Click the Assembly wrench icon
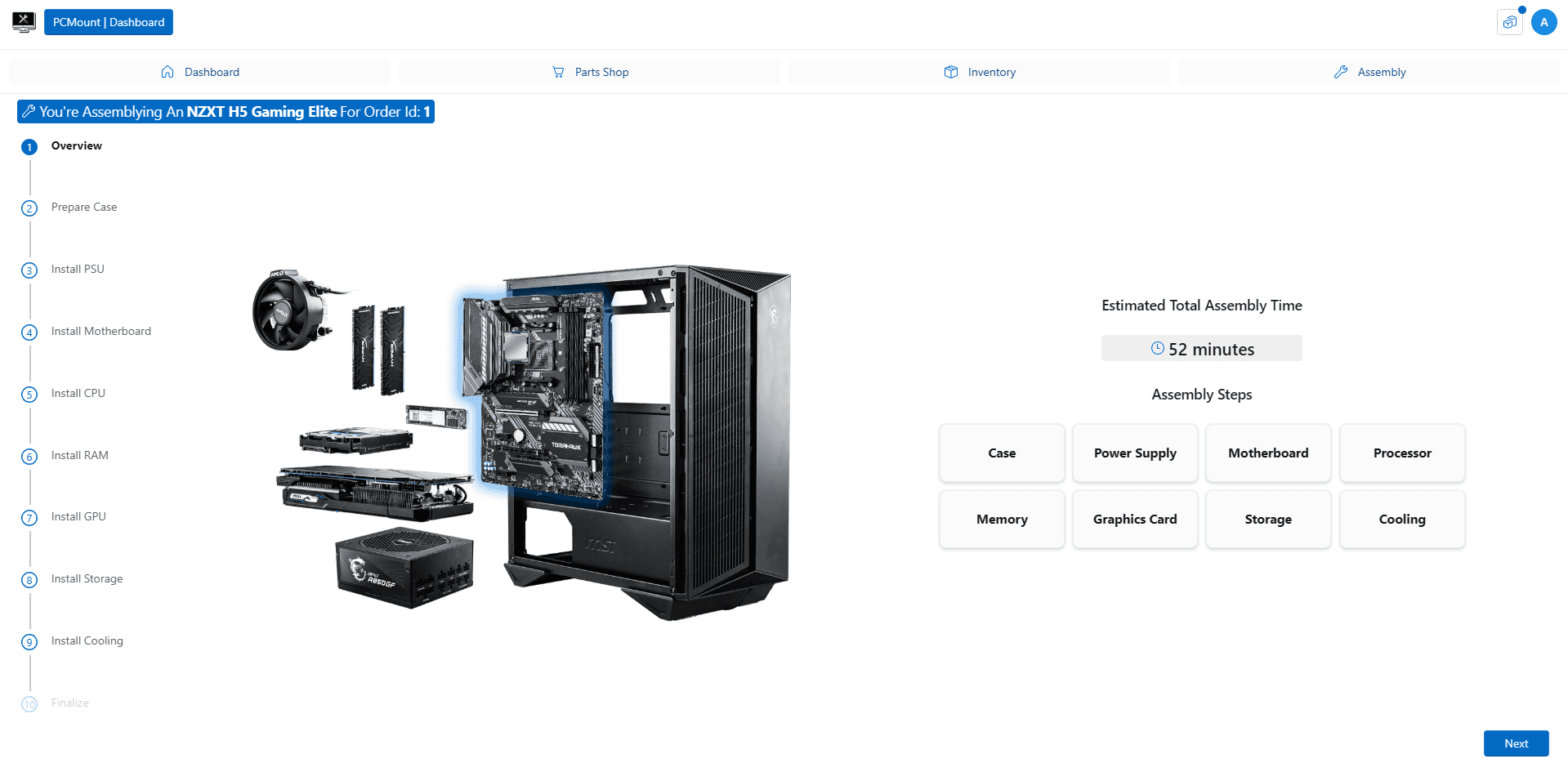This screenshot has height=763, width=1568. (x=1341, y=72)
